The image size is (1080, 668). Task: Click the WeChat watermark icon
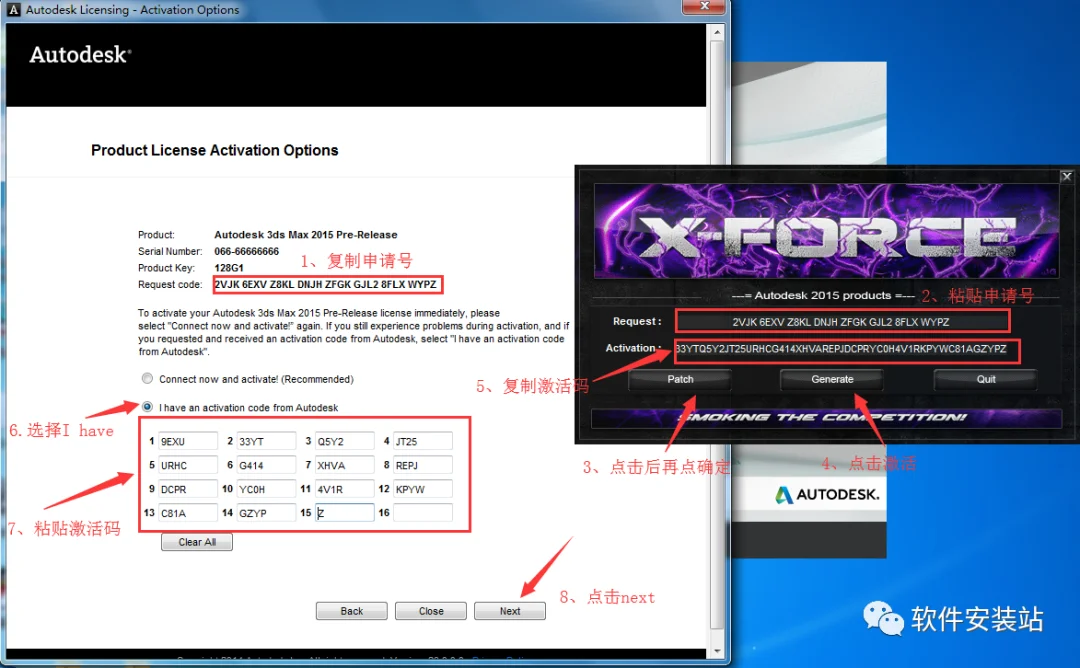[883, 618]
